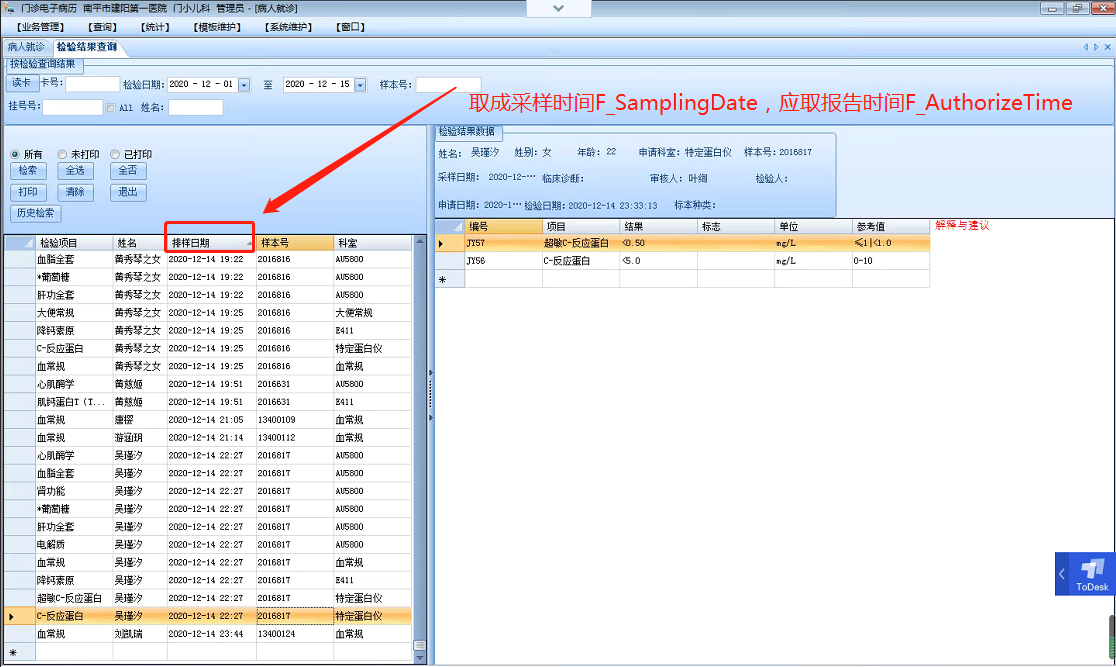Select the 检验结果查询 tab

87,47
